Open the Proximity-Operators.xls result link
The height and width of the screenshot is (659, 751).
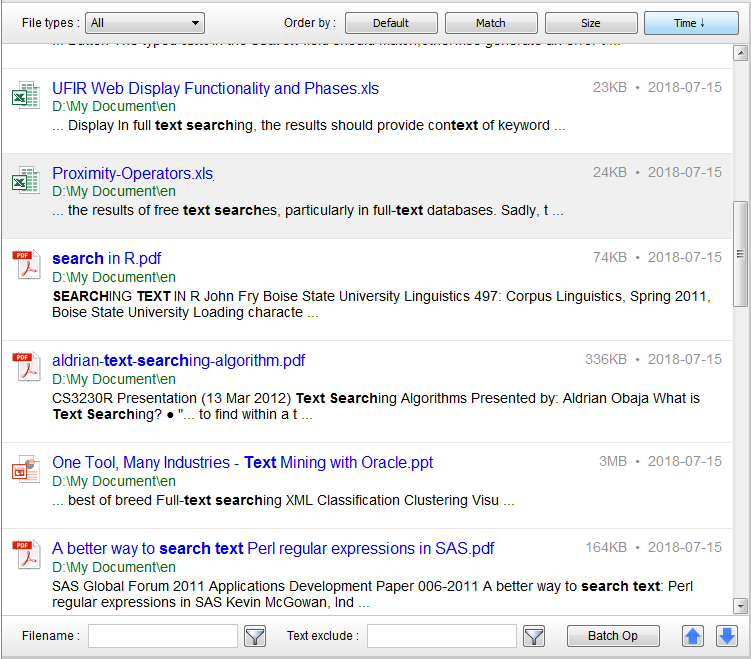tap(133, 173)
